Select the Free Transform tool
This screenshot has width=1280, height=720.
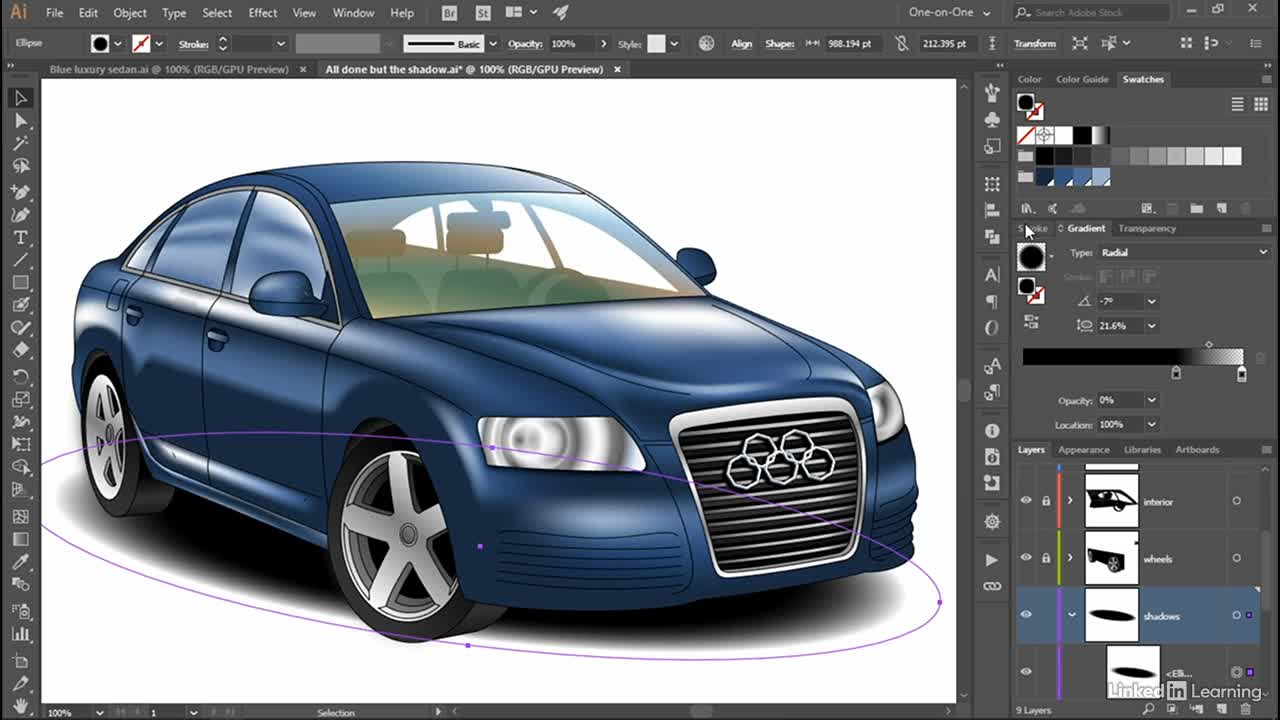[20, 444]
